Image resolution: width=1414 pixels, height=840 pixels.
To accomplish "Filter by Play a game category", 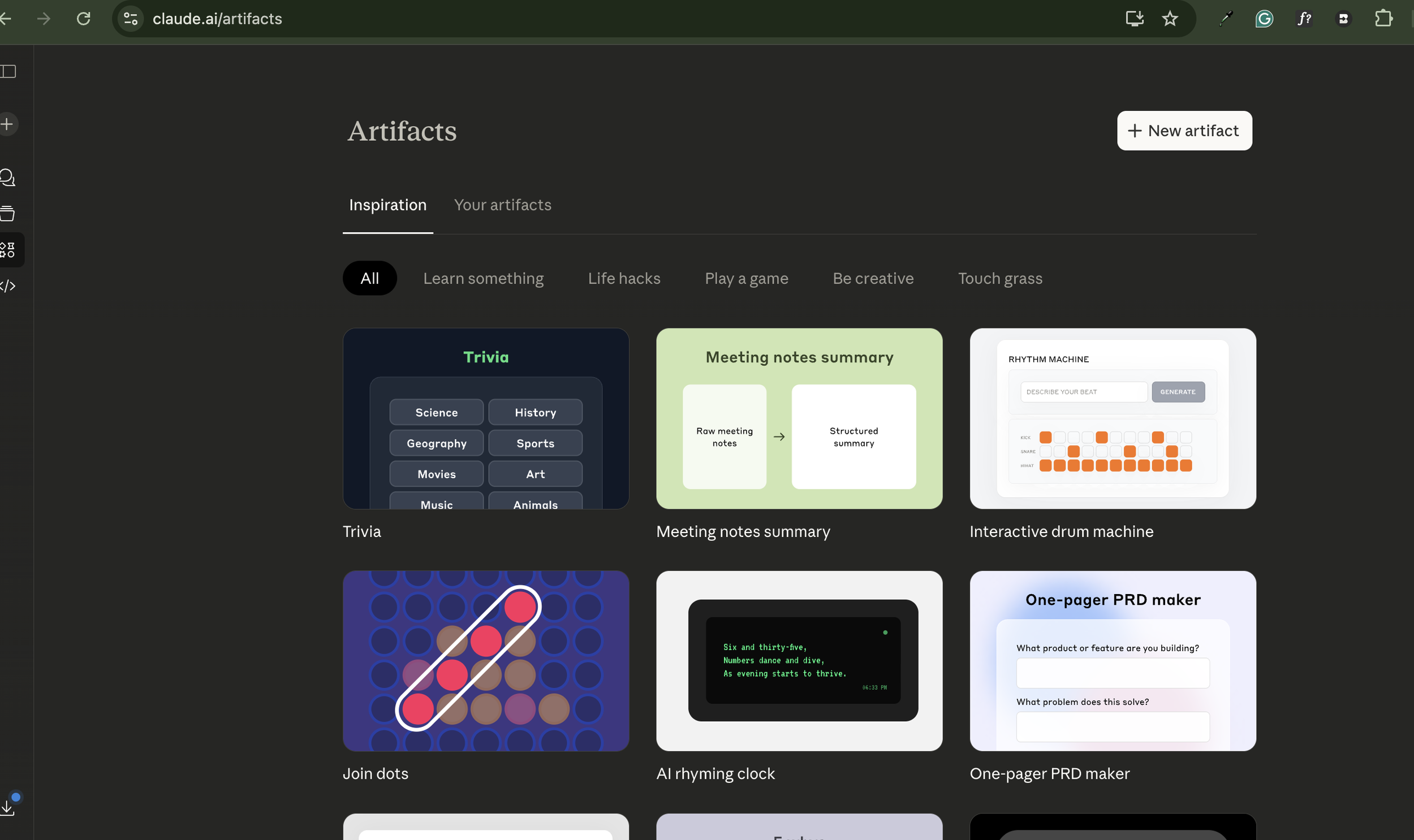I will tap(746, 279).
